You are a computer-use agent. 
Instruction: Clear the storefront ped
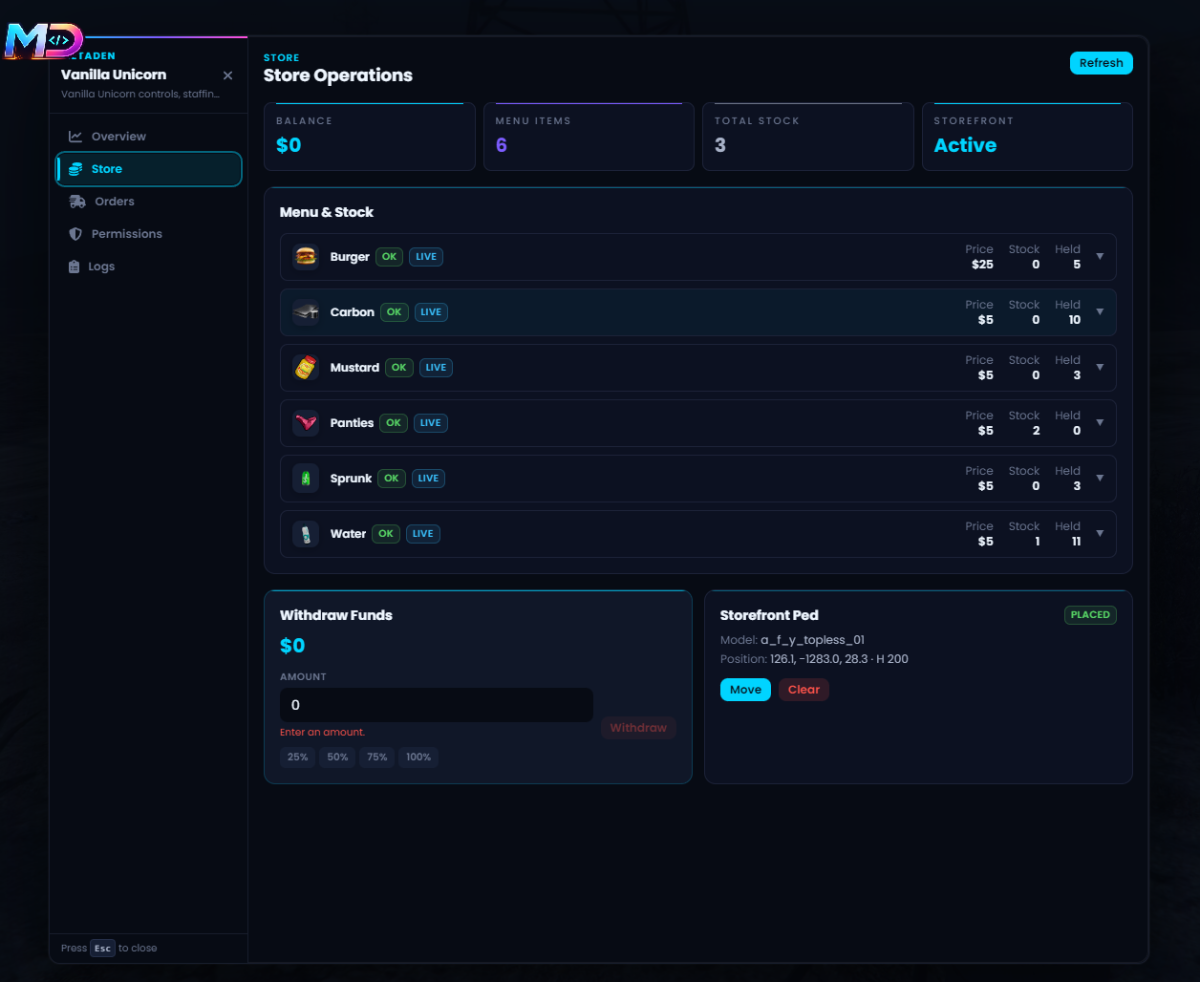coord(803,690)
